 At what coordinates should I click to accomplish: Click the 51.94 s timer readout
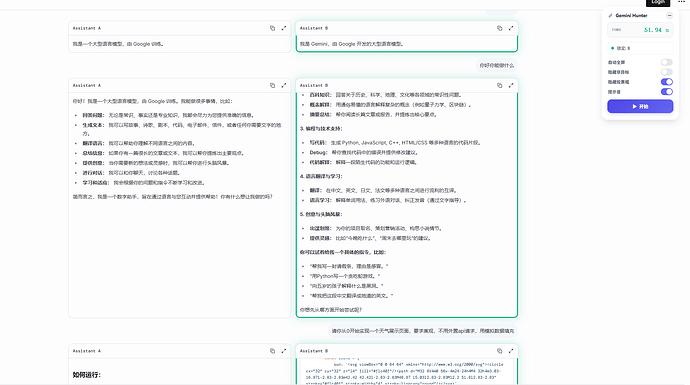656,30
